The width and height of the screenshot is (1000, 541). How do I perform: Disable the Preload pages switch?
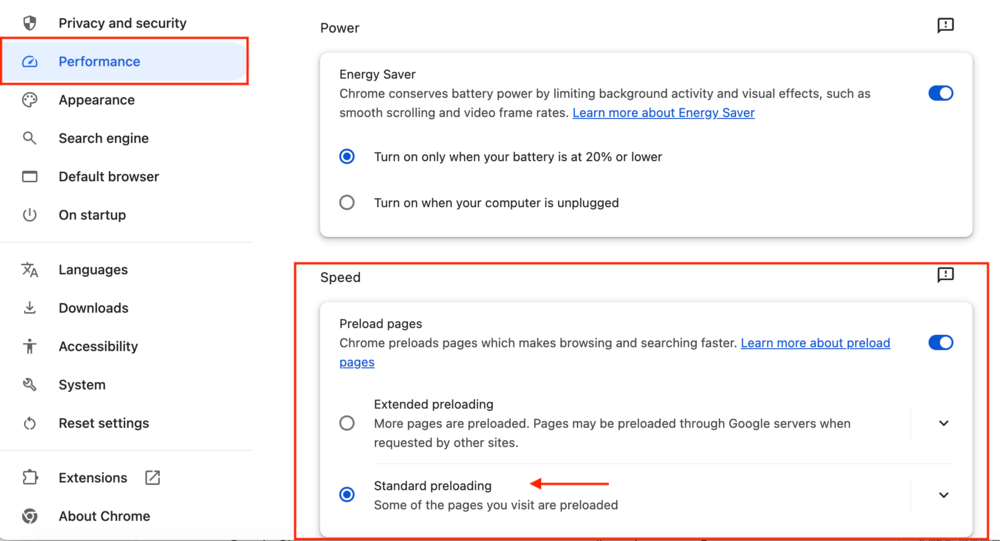pos(941,343)
